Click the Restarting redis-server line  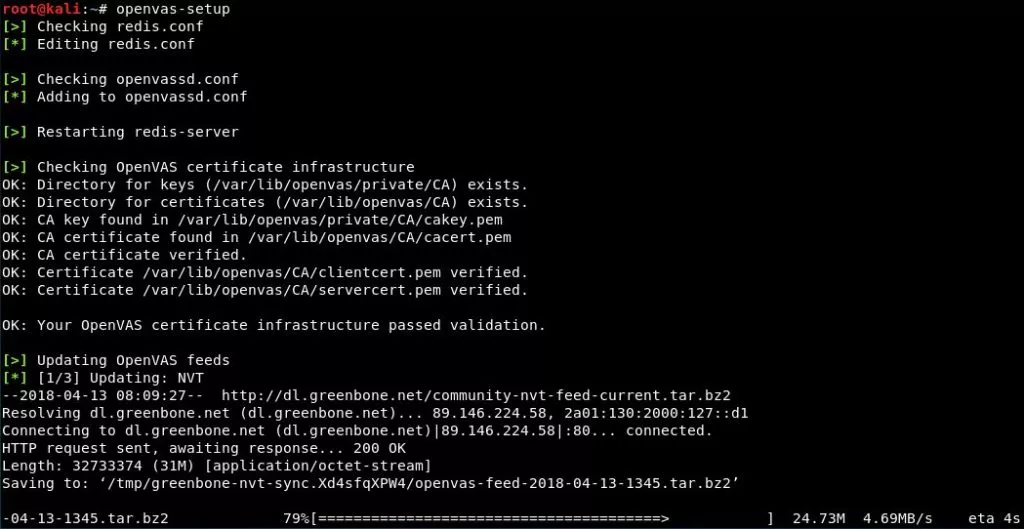[x=120, y=133]
